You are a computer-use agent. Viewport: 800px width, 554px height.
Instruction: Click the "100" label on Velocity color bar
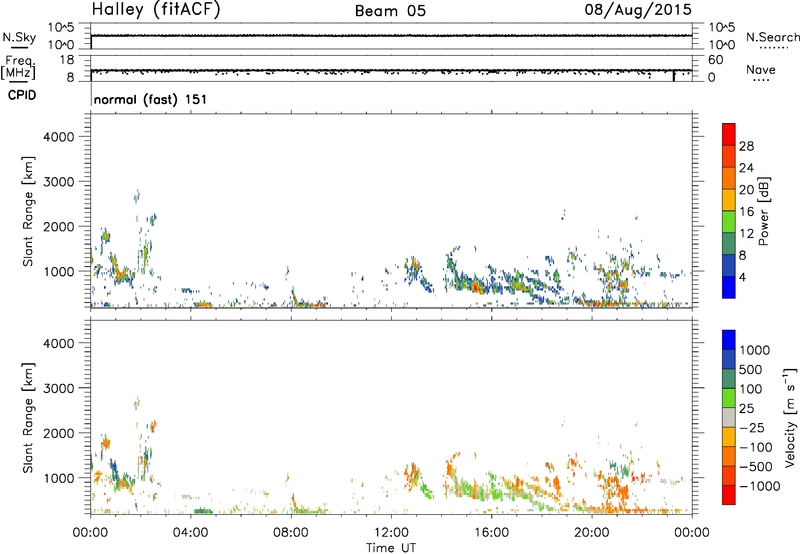point(751,389)
